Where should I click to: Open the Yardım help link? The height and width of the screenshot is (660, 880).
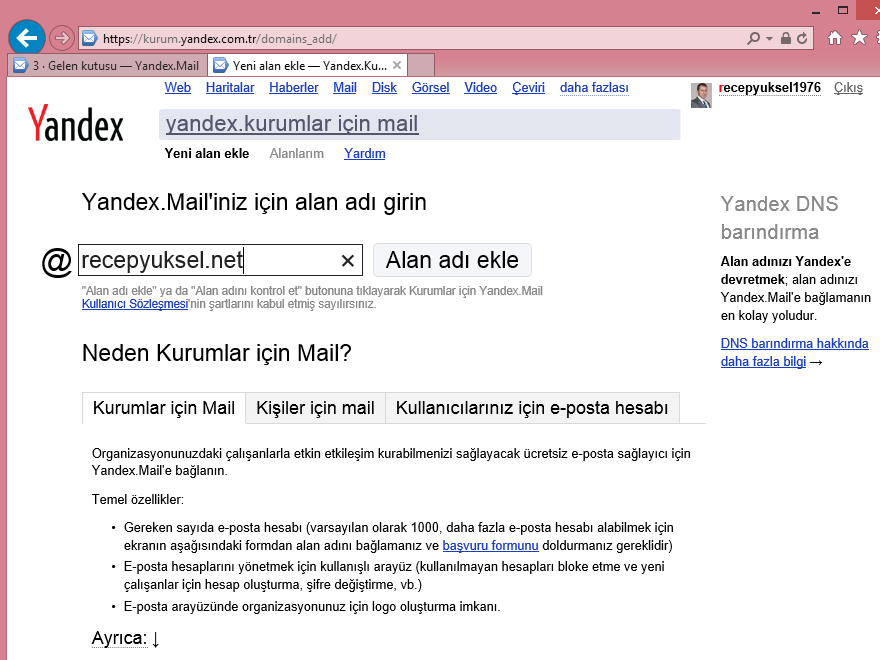click(x=365, y=153)
